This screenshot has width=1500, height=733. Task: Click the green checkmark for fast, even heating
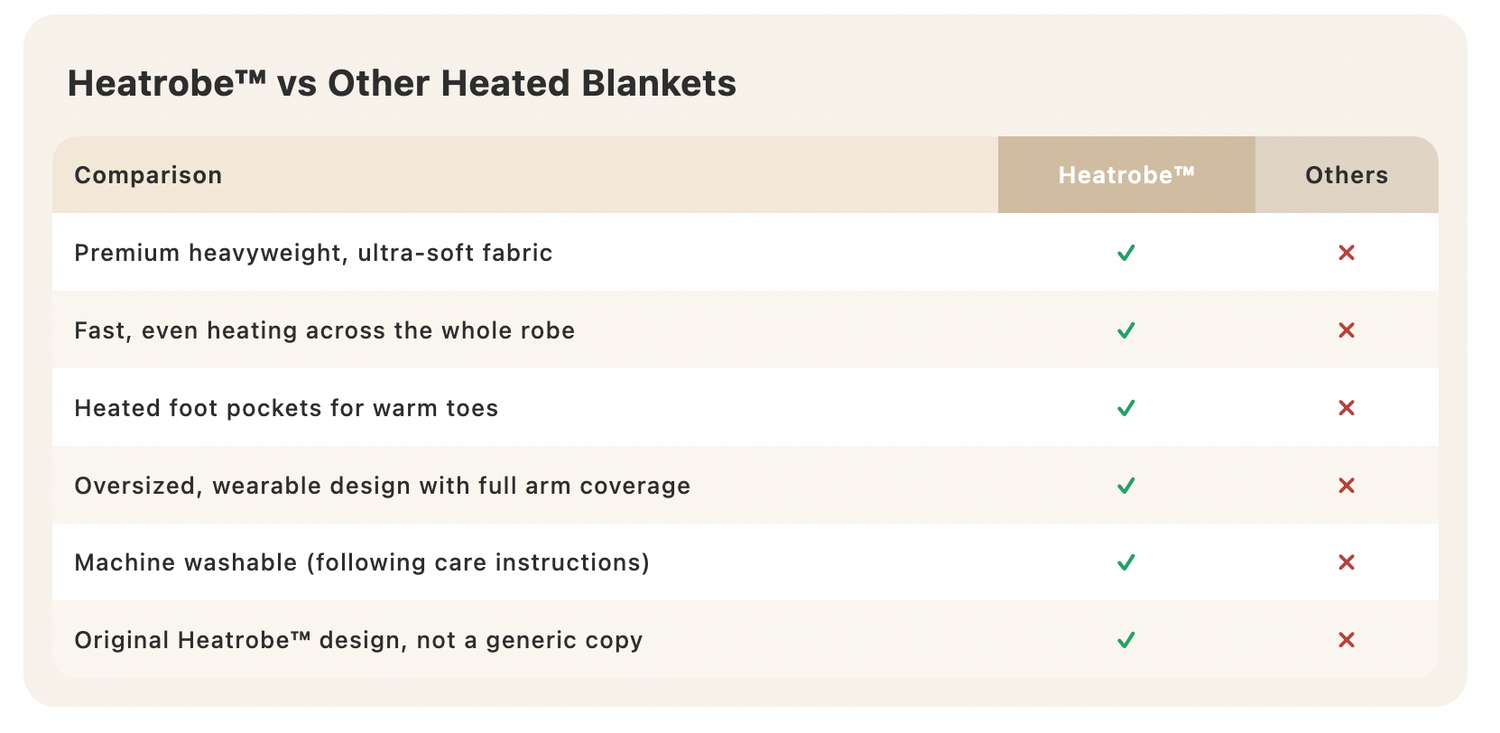[x=1126, y=330]
